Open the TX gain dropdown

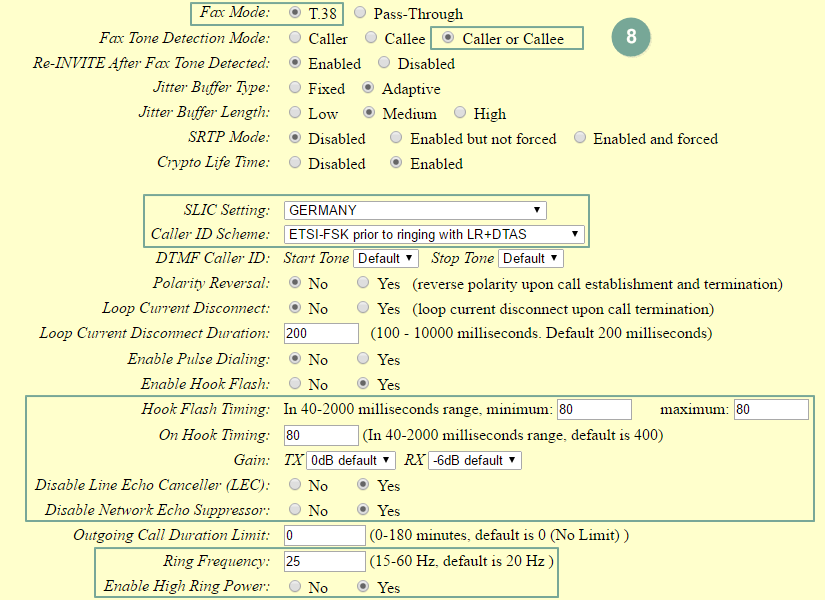(x=351, y=460)
